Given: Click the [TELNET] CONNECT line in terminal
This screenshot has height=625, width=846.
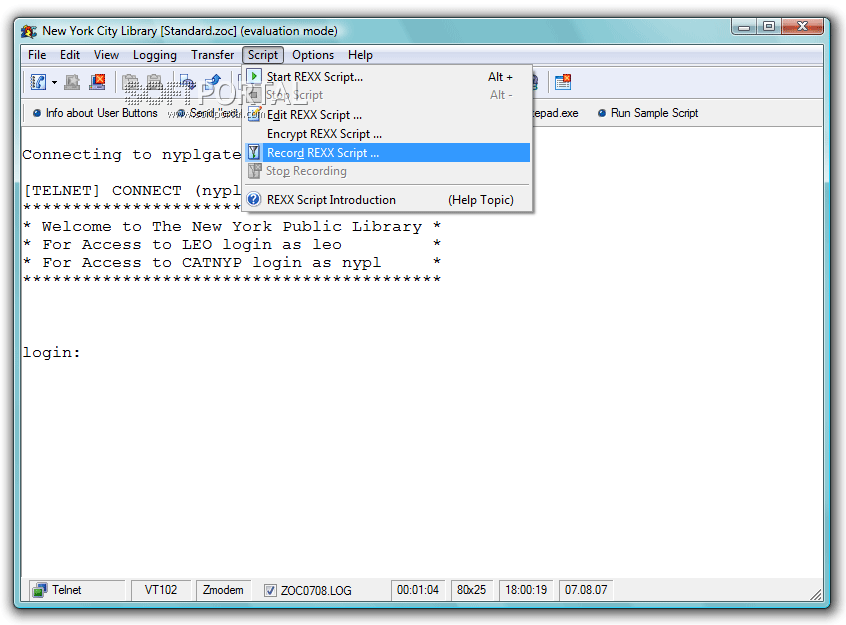Looking at the screenshot, I should coord(132,191).
